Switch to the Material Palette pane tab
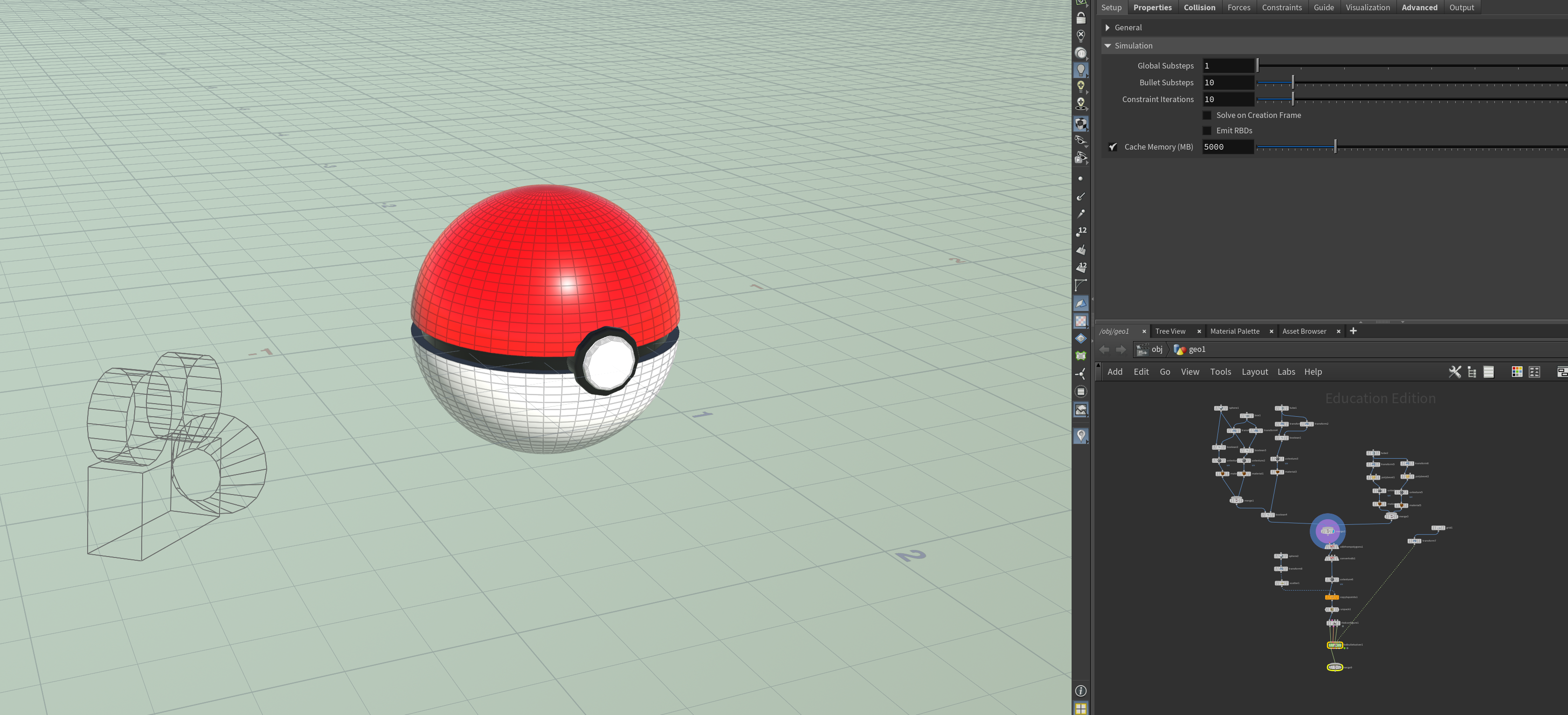 pos(1234,332)
